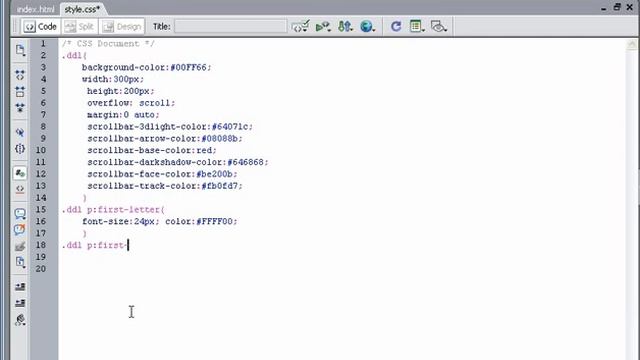The image size is (640, 360).
Task: Restore down the document window
Action: click(617, 7)
